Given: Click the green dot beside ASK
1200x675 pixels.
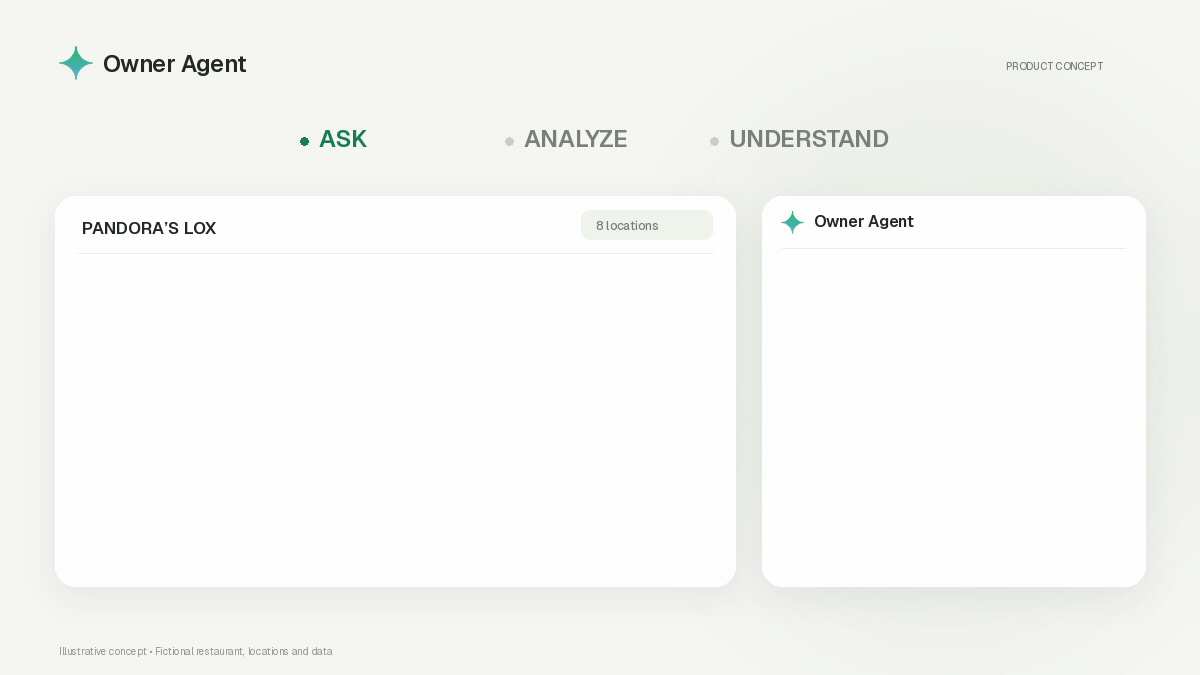Looking at the screenshot, I should pyautogui.click(x=305, y=141).
